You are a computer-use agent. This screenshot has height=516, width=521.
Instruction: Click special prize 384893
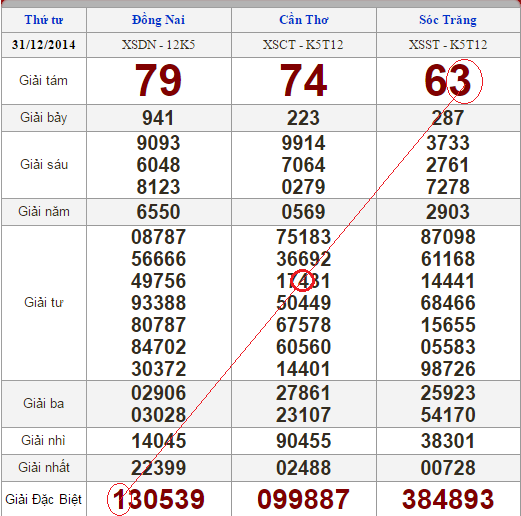448,499
